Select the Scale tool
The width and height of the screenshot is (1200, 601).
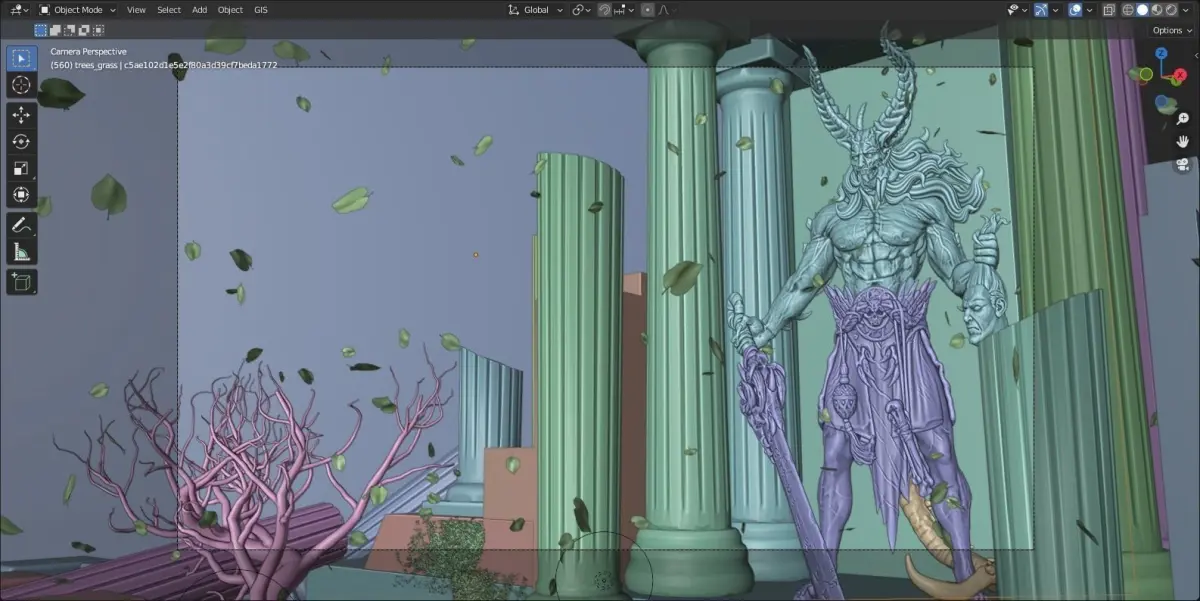pyautogui.click(x=21, y=168)
